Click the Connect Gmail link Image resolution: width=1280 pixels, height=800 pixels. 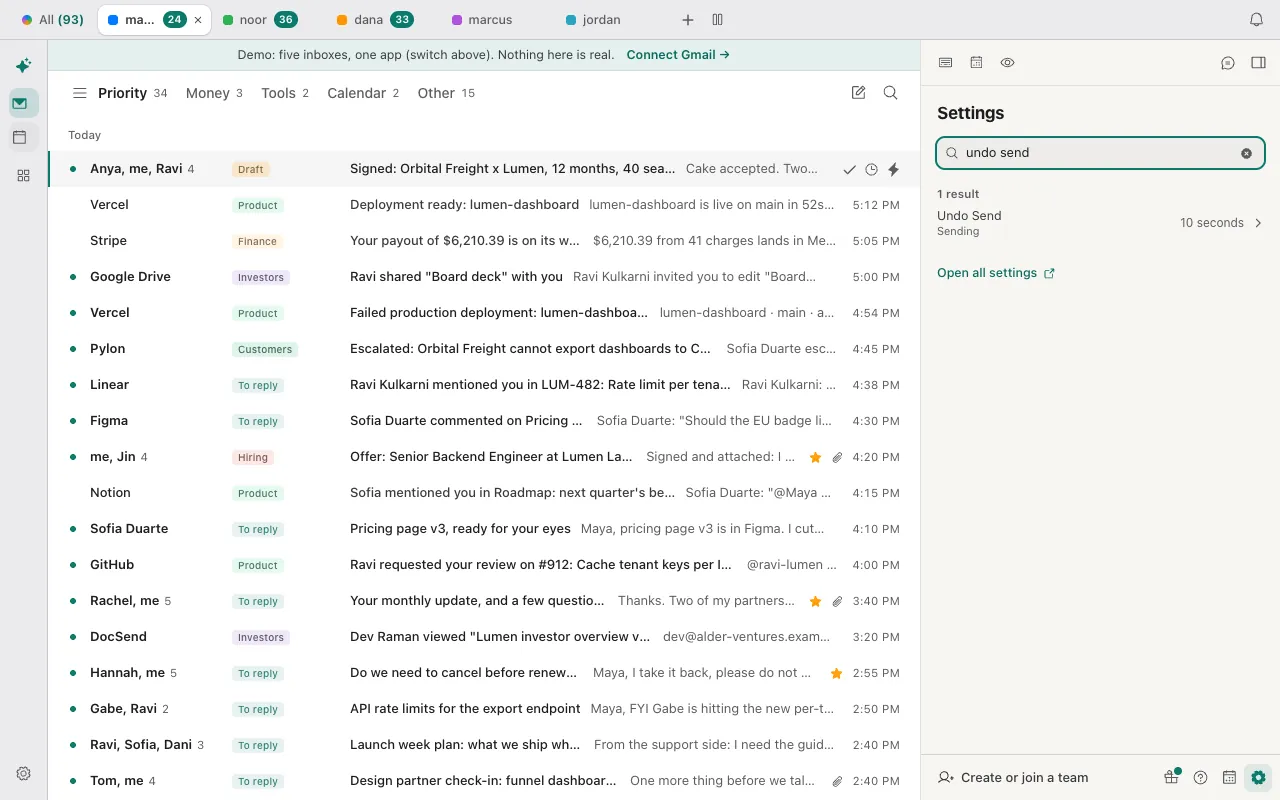pos(678,55)
